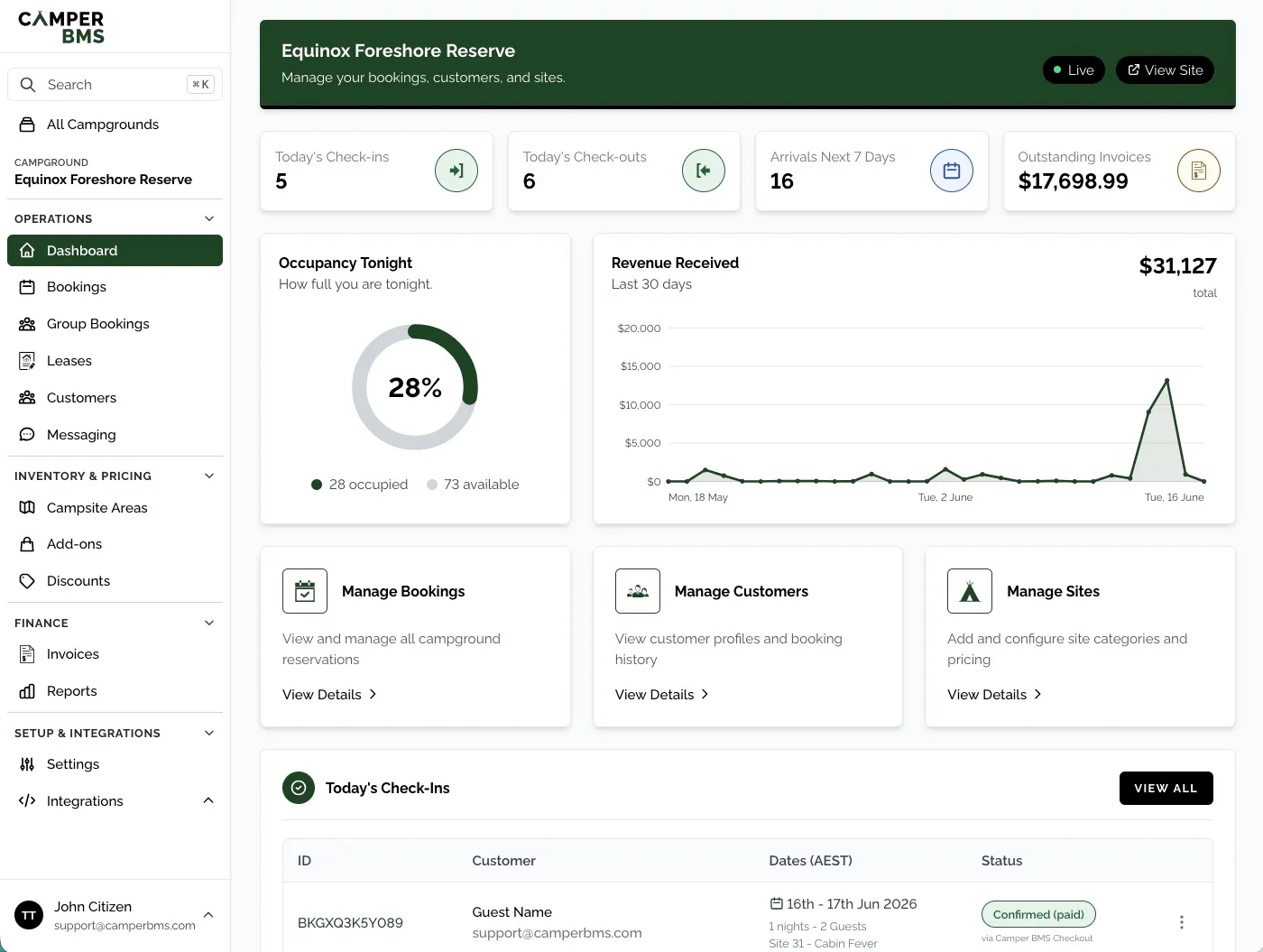Open View Details under Manage Bookings
The height and width of the screenshot is (952, 1263).
pyautogui.click(x=329, y=695)
